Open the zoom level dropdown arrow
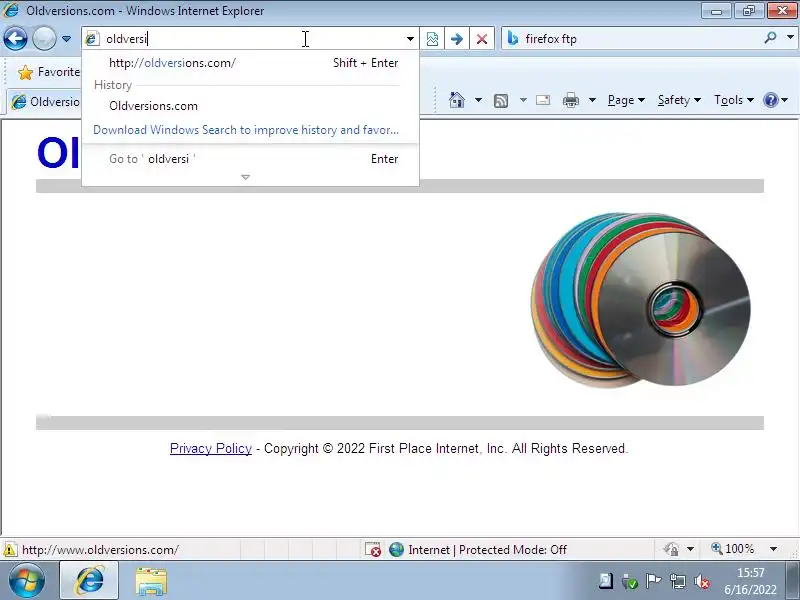The width and height of the screenshot is (800, 600). (x=773, y=549)
